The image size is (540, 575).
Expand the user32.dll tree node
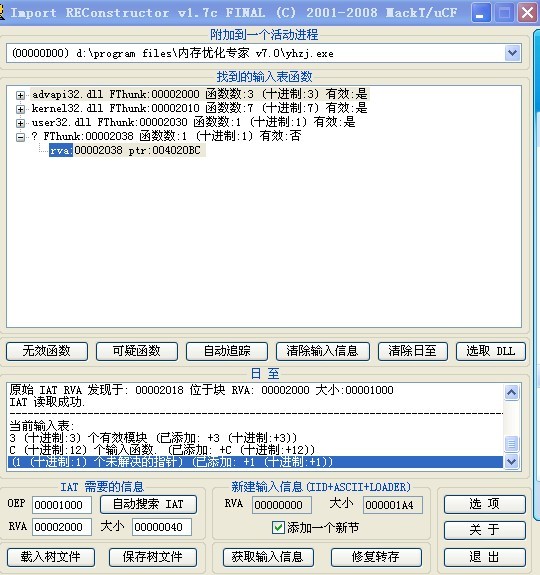21,123
